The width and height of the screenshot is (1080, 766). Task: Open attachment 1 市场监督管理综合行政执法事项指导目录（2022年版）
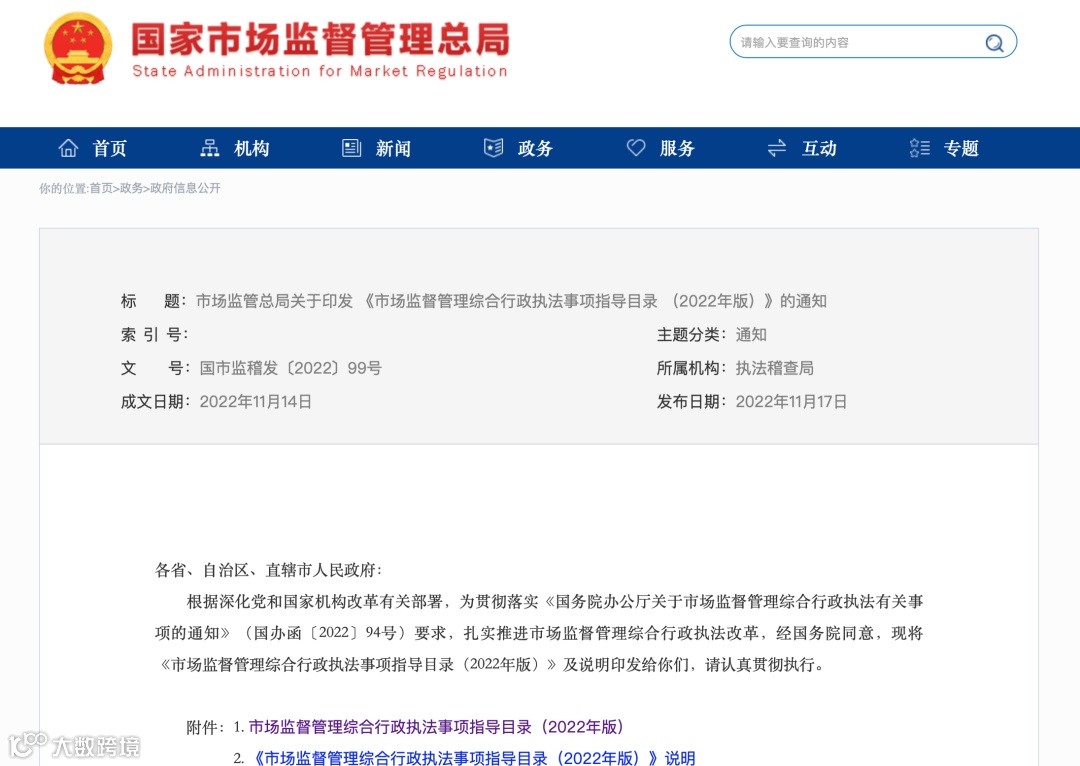pos(436,727)
